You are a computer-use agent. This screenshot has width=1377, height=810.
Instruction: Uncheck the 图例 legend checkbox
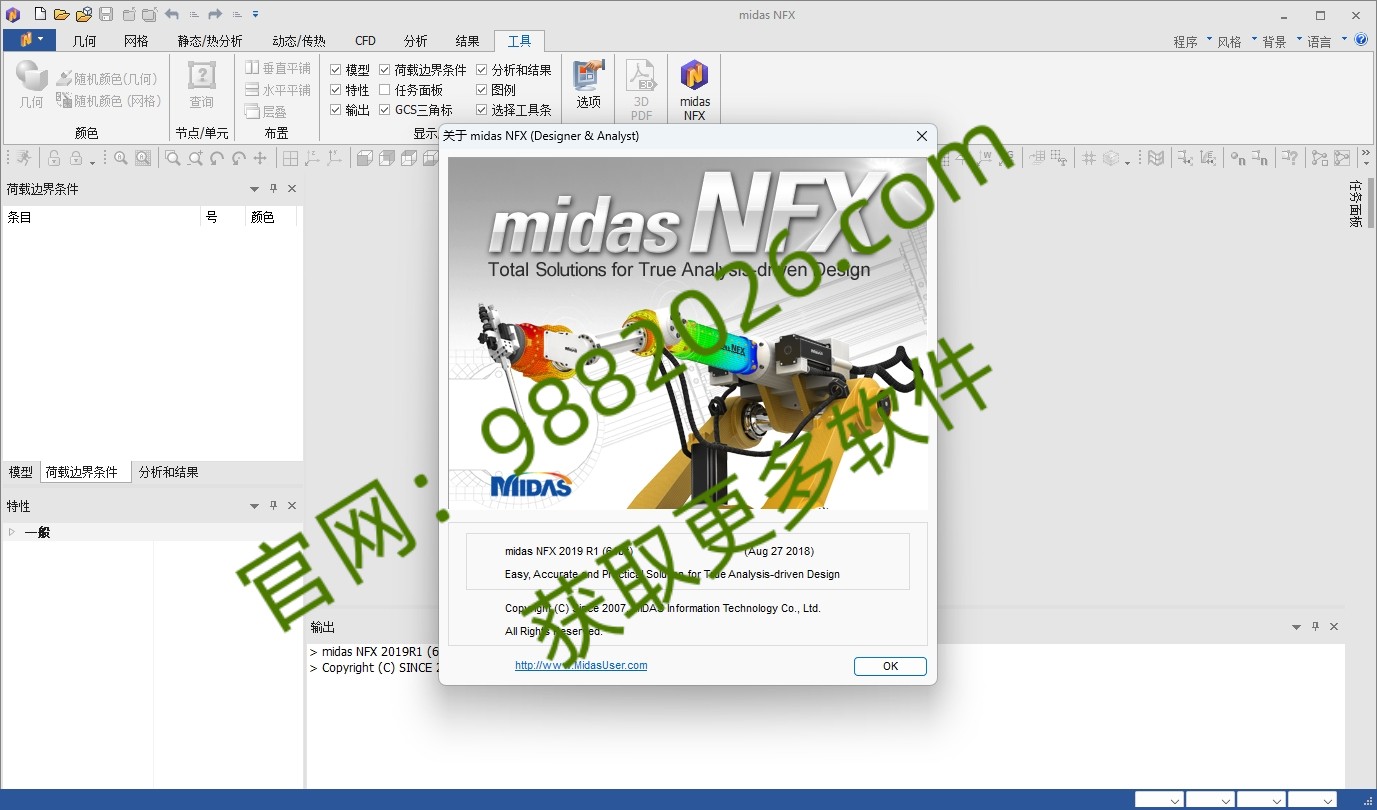482,90
